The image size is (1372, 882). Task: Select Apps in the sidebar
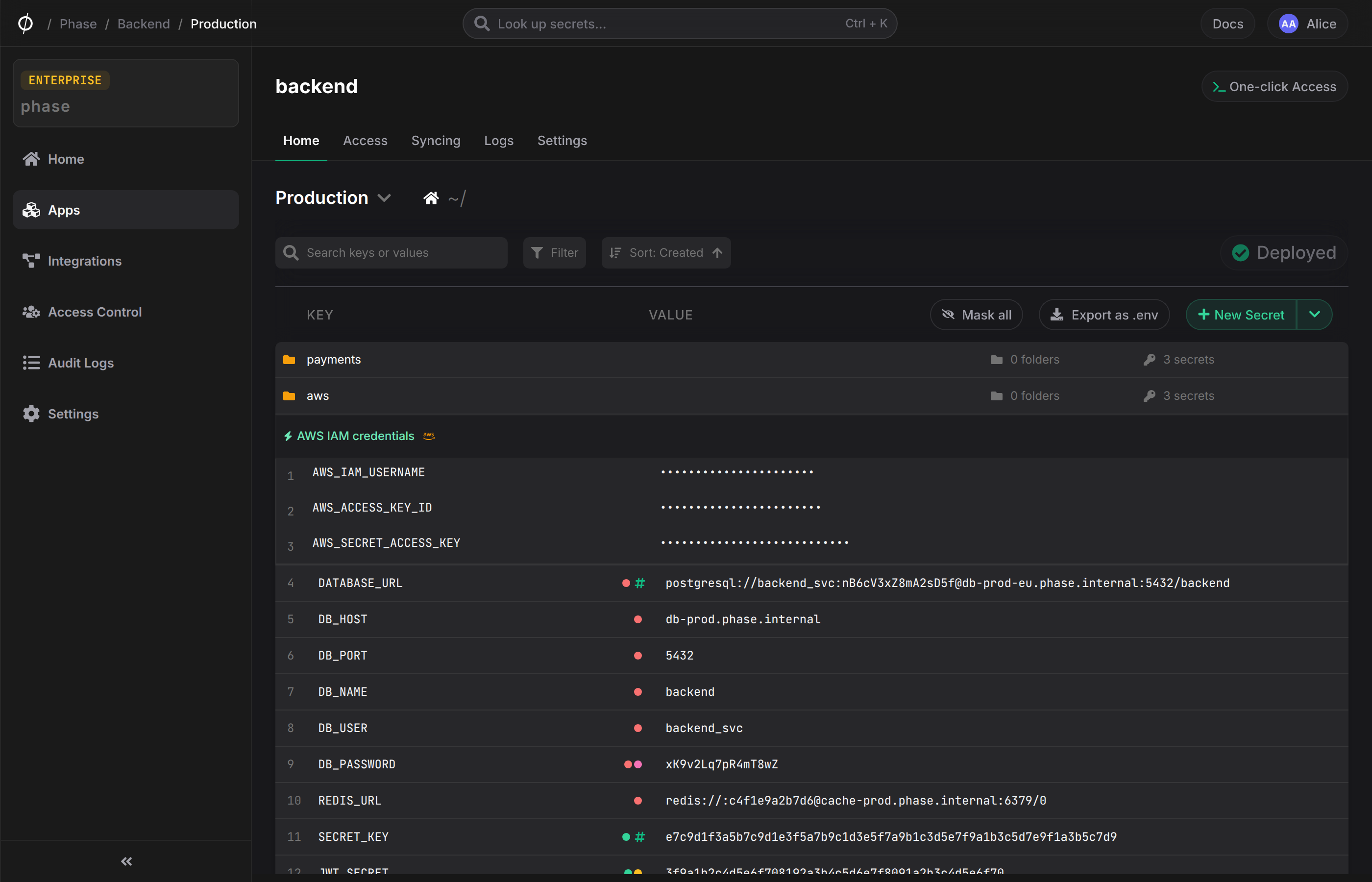coord(125,210)
